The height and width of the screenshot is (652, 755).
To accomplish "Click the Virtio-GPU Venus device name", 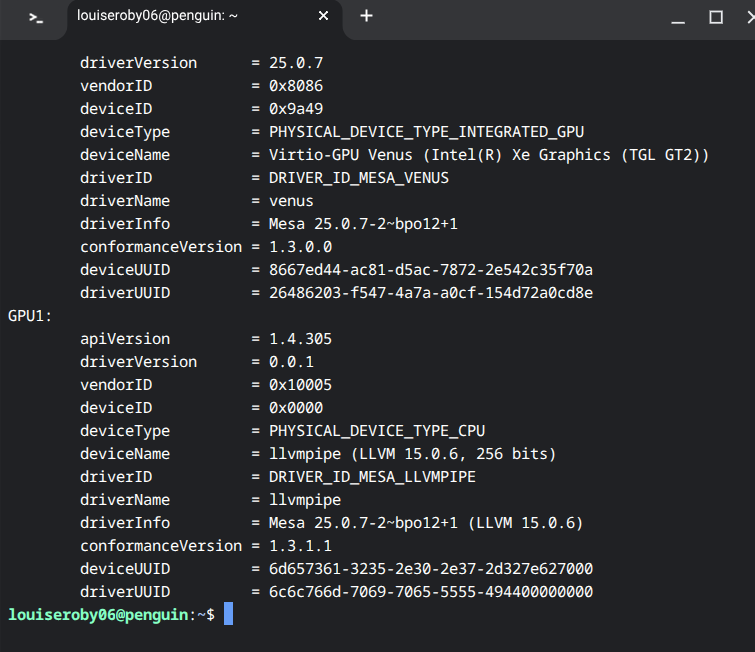I will coord(488,155).
